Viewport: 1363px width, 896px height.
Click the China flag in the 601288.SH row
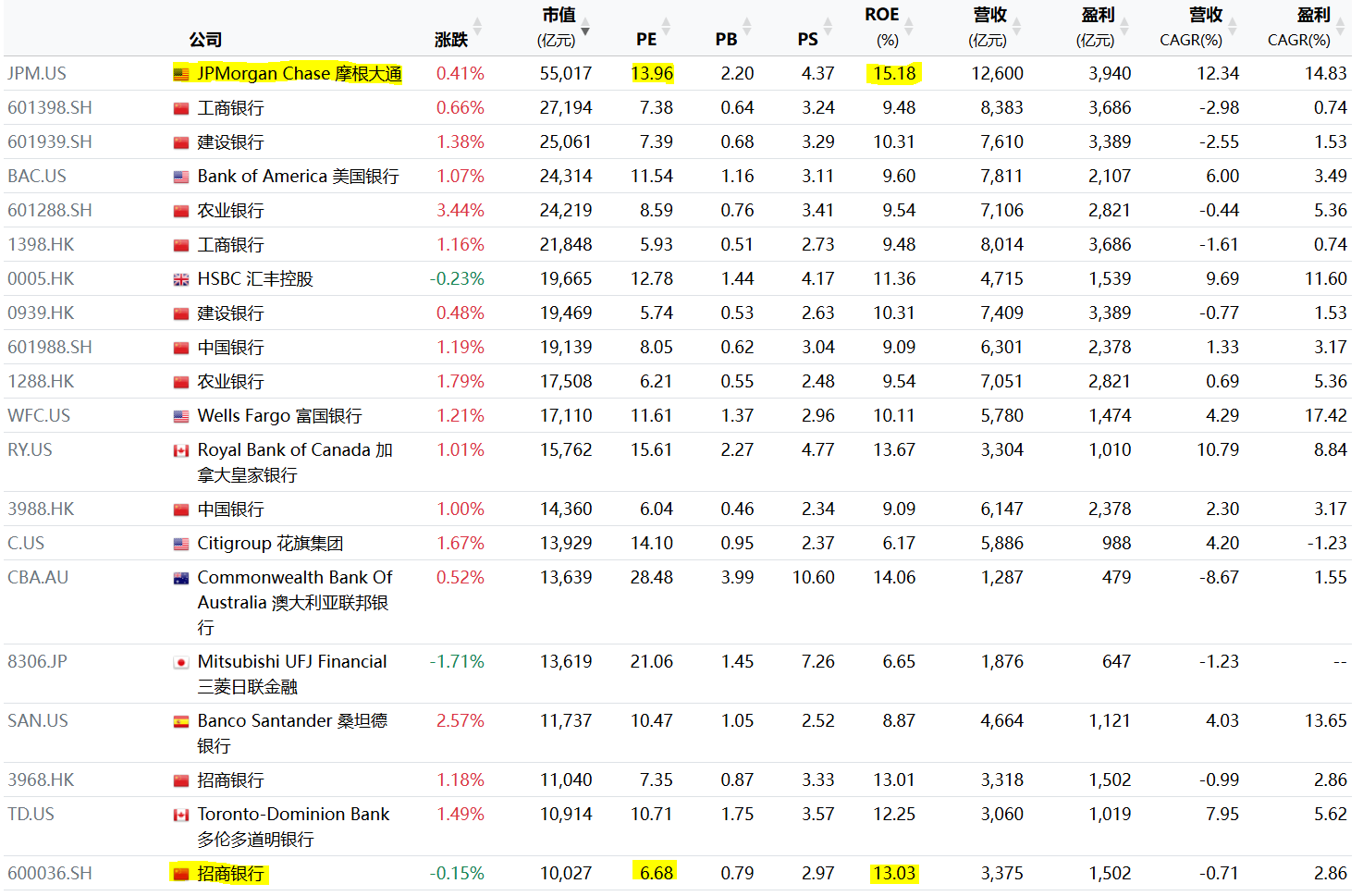coord(181,211)
